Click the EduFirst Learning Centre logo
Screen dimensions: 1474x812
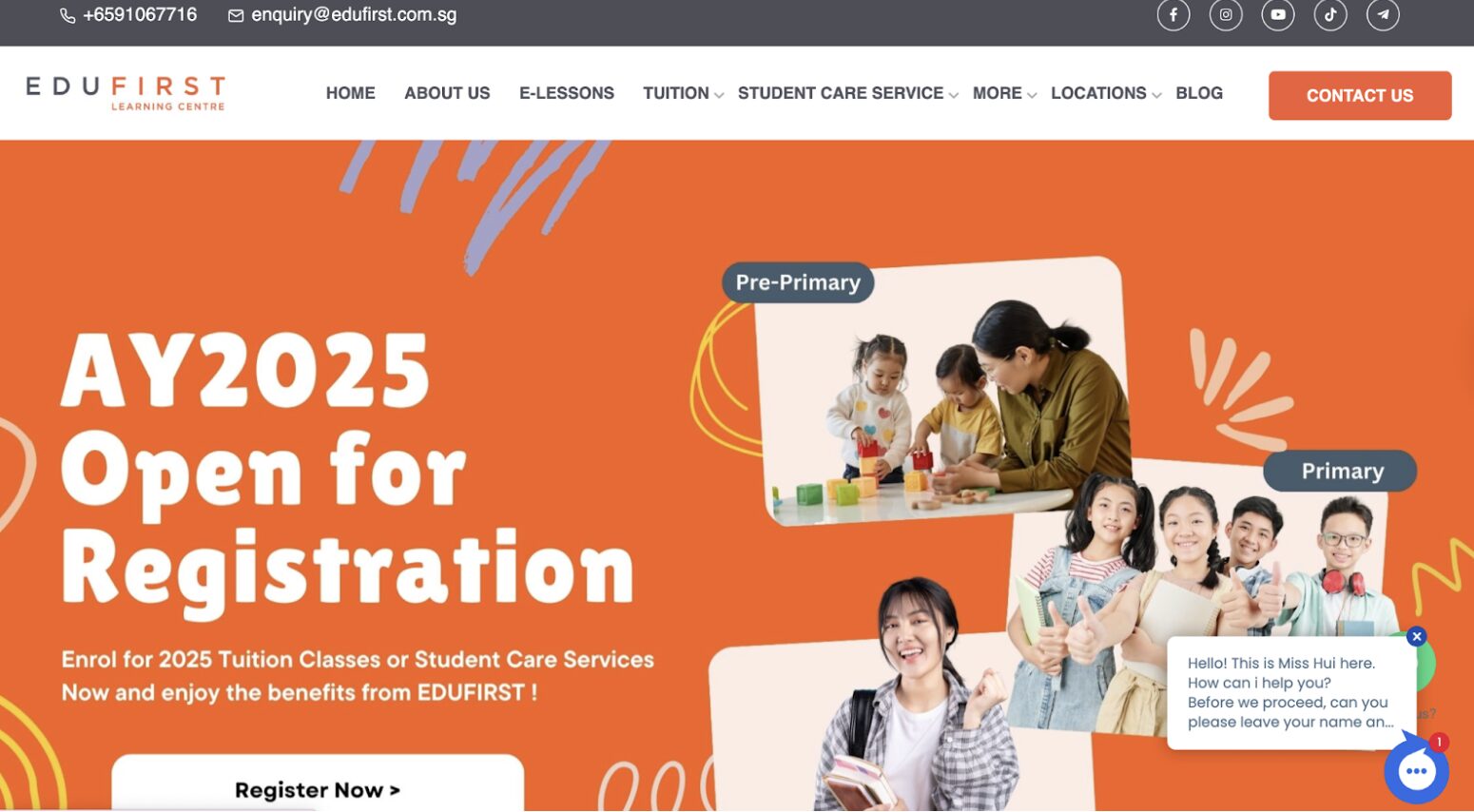126,93
